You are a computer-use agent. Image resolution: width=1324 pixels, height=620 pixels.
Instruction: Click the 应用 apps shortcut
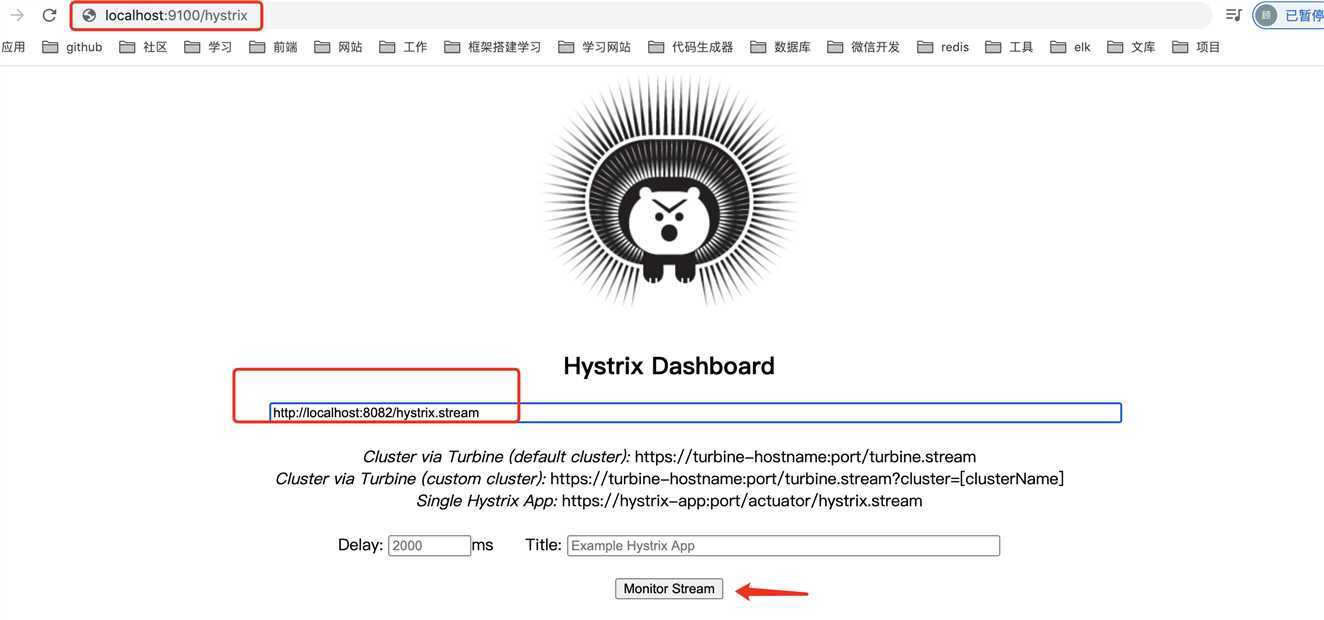coord(13,47)
